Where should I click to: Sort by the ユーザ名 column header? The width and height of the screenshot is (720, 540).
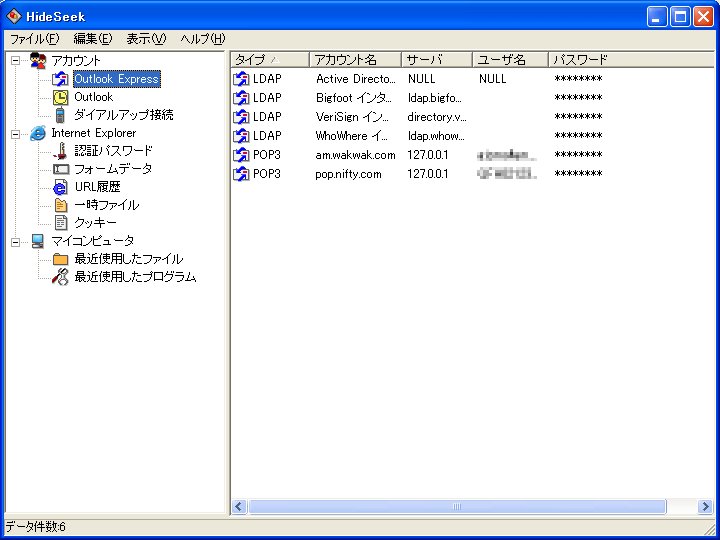pyautogui.click(x=510, y=60)
